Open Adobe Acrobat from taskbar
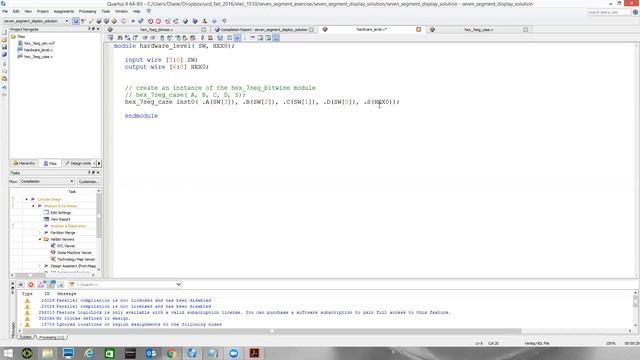Viewport: 640px width, 360px height. pos(254,353)
